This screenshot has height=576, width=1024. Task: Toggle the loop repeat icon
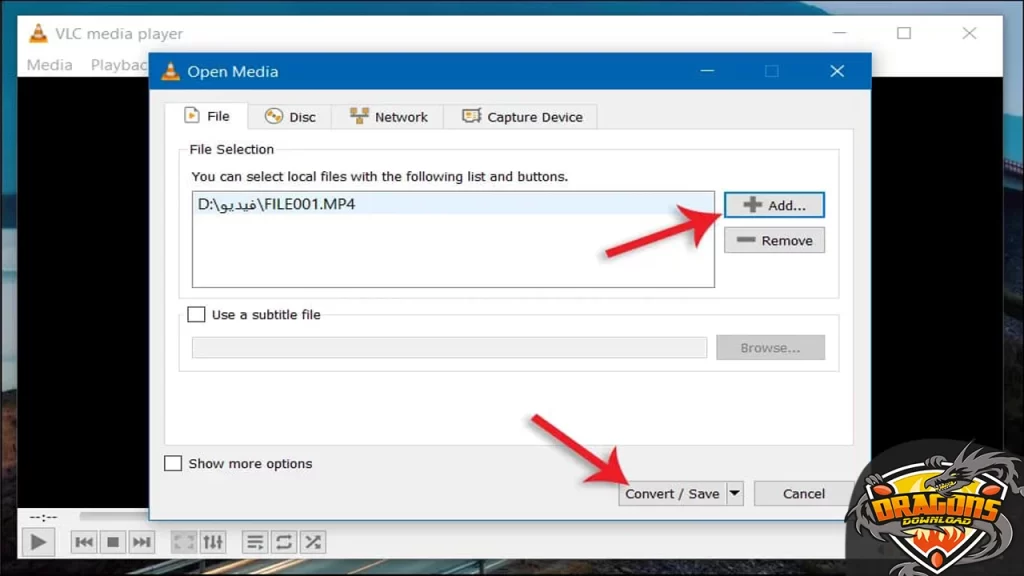[x=284, y=542]
